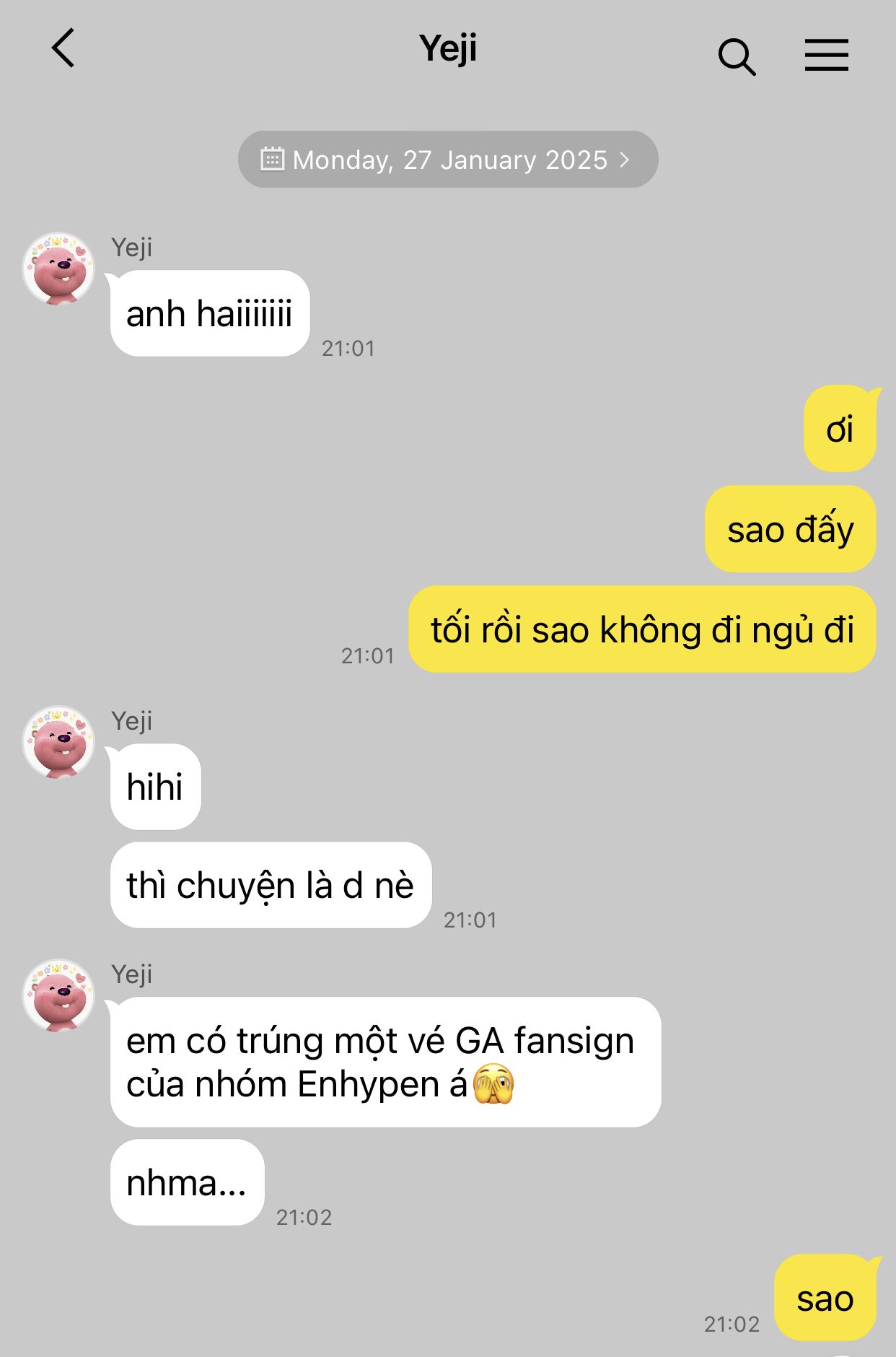This screenshot has width=896, height=1357.
Task: Tap the calendar icon in date pill
Action: (272, 159)
